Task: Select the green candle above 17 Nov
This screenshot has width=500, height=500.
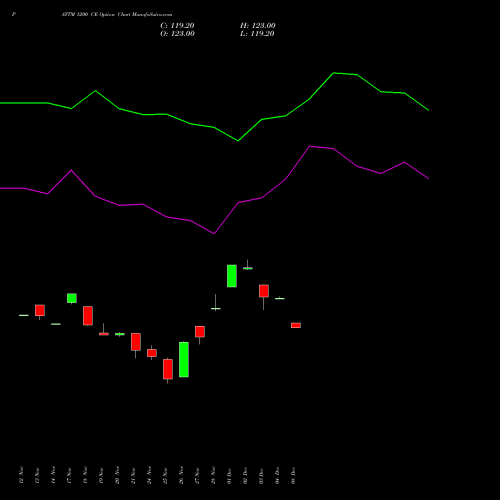Action: (x=72, y=298)
